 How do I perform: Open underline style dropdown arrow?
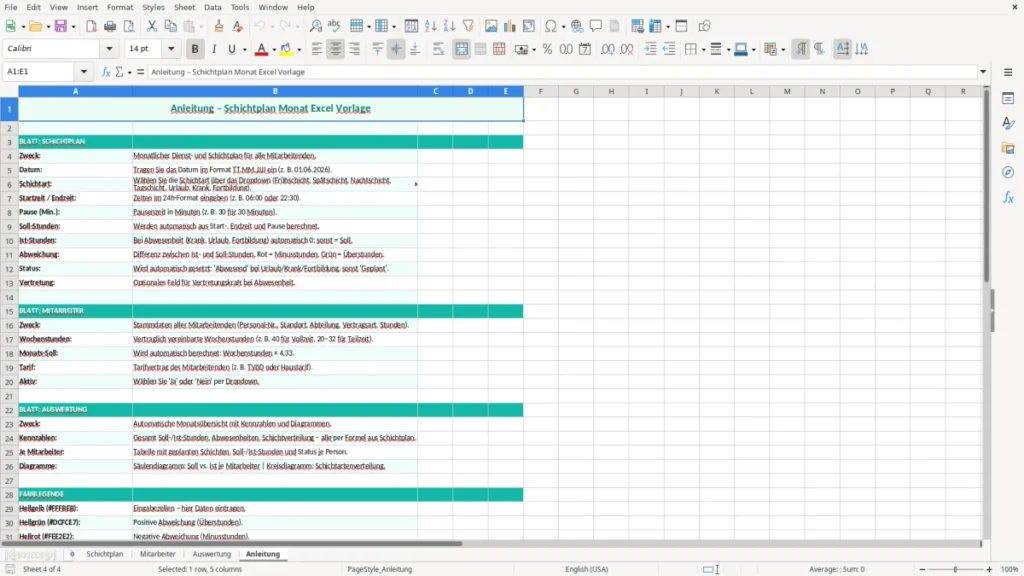click(245, 50)
